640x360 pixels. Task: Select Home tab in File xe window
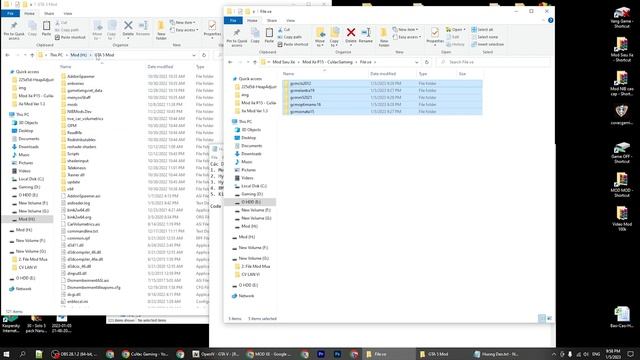(252, 20)
